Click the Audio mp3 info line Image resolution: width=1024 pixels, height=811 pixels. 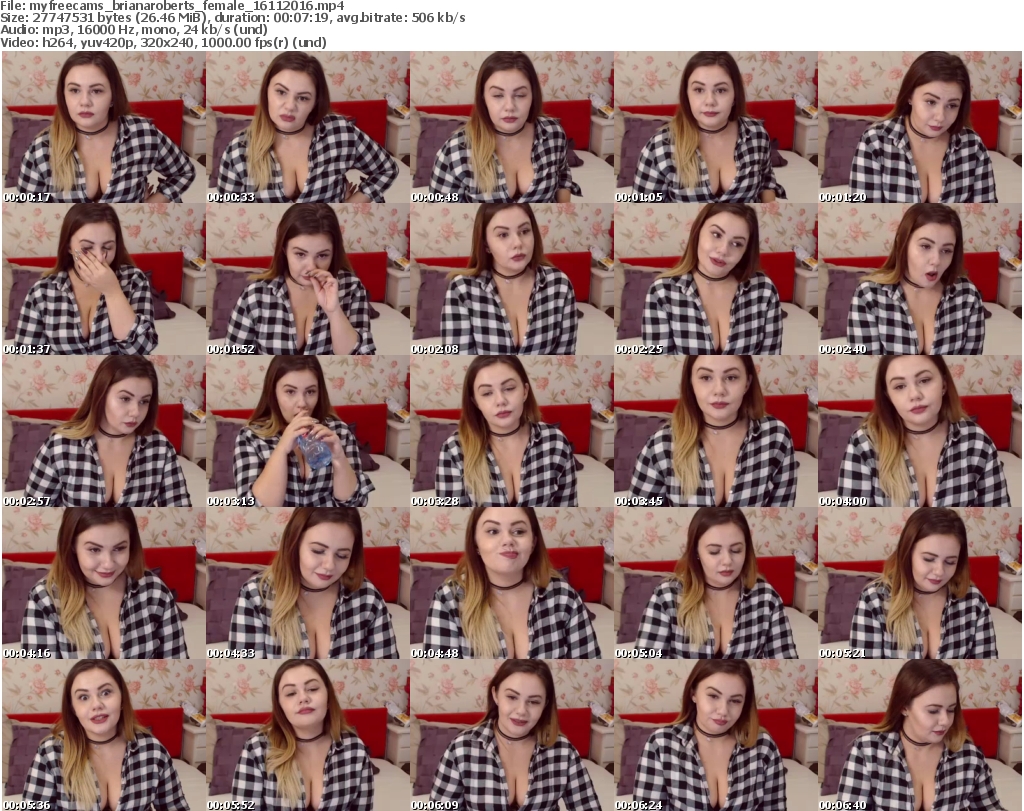pos(141,30)
